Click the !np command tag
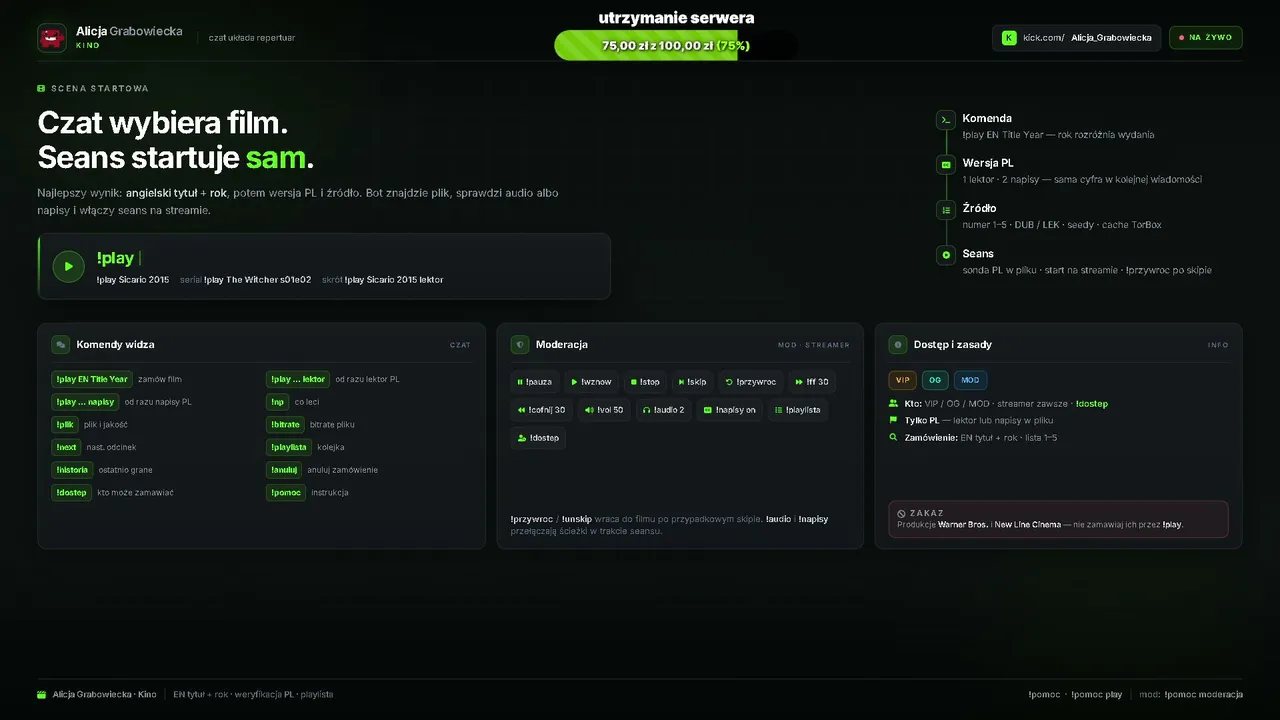 [x=278, y=402]
